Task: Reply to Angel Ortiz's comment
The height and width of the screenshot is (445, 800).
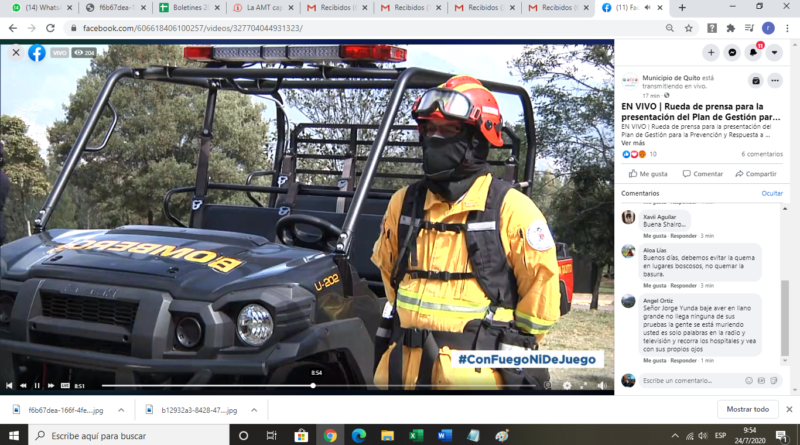Action: [x=683, y=360]
